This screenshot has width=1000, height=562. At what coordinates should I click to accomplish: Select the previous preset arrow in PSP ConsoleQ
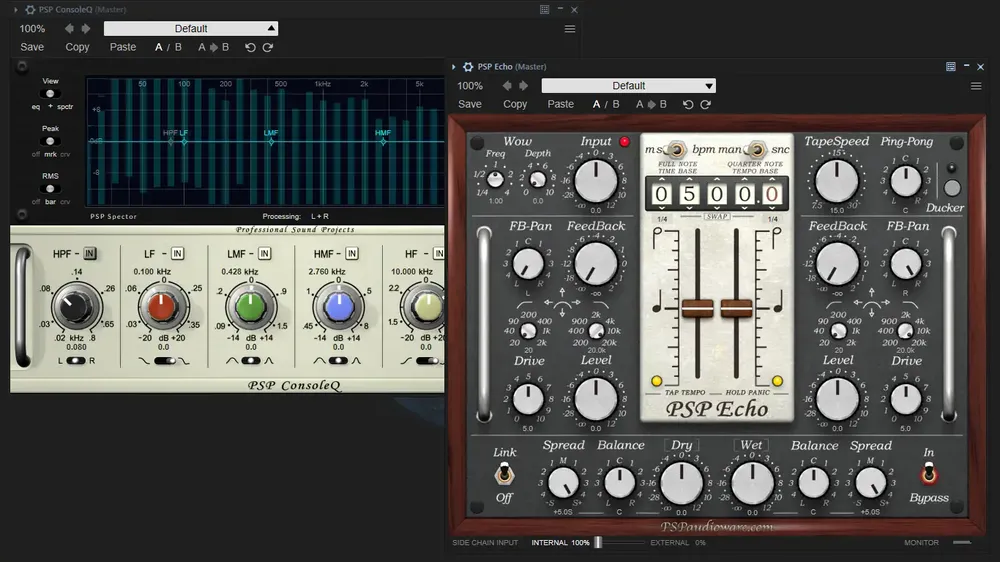(69, 29)
